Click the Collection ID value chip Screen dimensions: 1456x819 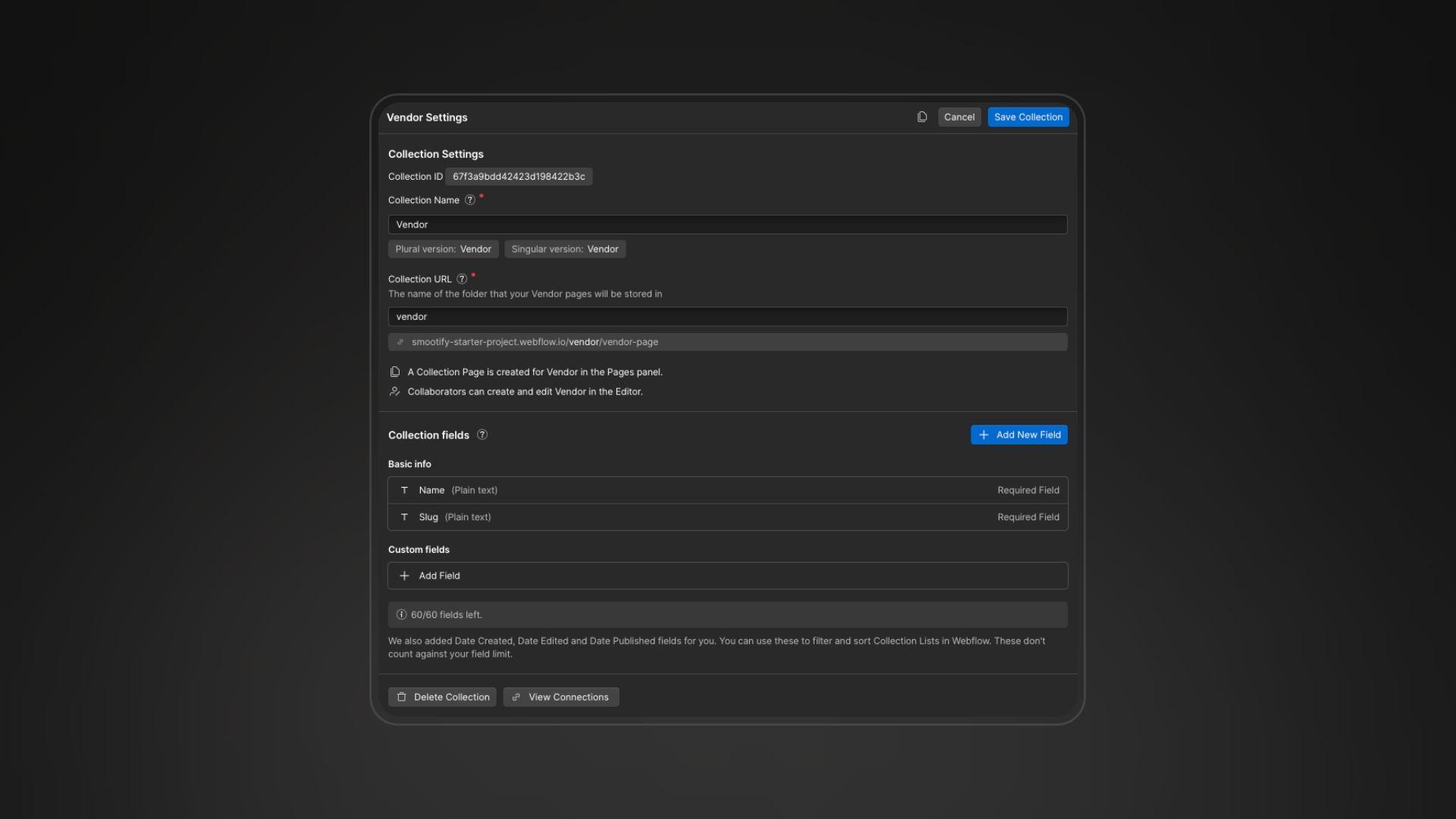(518, 176)
